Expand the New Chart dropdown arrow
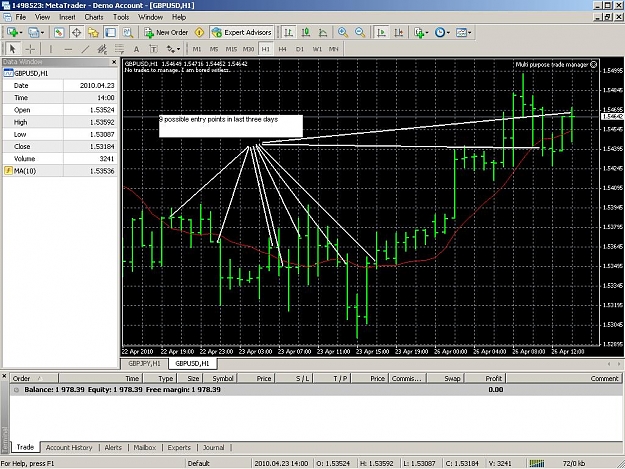The image size is (625, 469). (x=21, y=33)
